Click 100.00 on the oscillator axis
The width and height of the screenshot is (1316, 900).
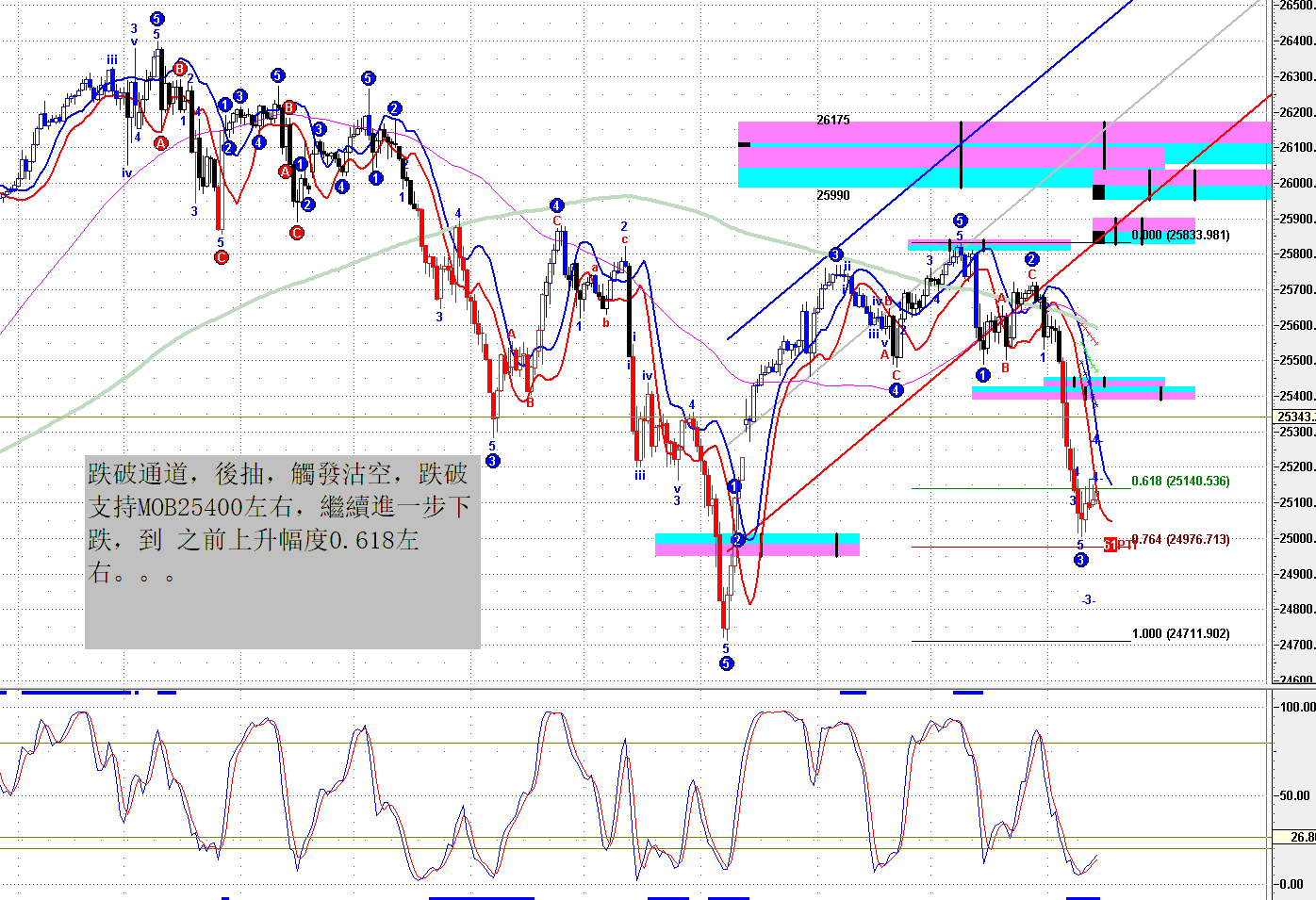click(x=1297, y=707)
